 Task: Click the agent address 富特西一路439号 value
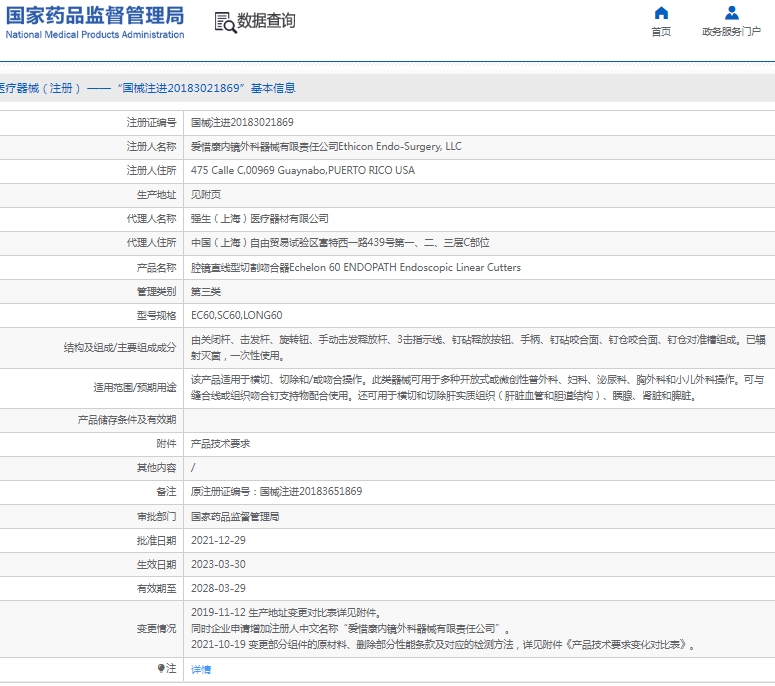pos(340,243)
